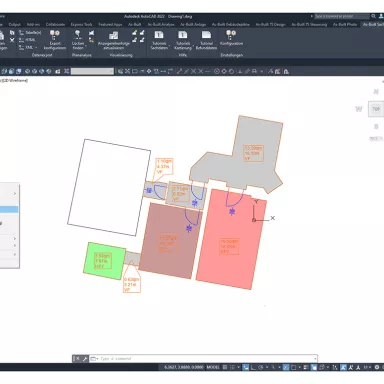Click TOP face on the ViewCube
The image size is (384, 384).
(x=376, y=109)
